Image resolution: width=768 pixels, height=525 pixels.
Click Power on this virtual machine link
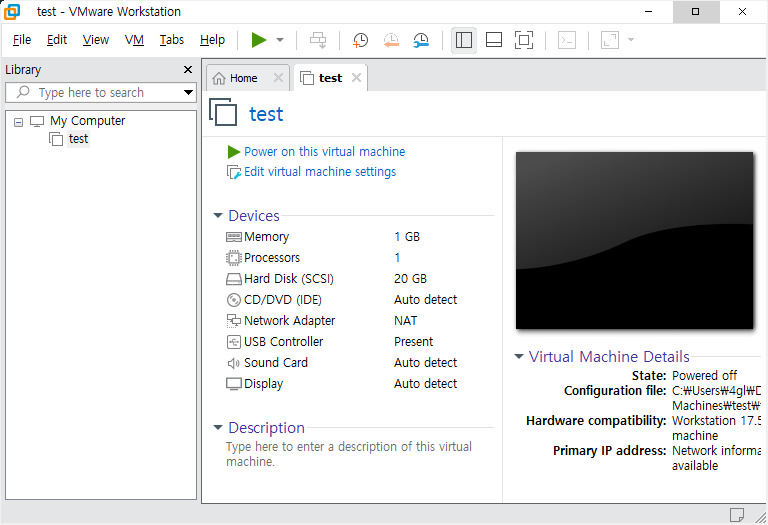coord(324,152)
